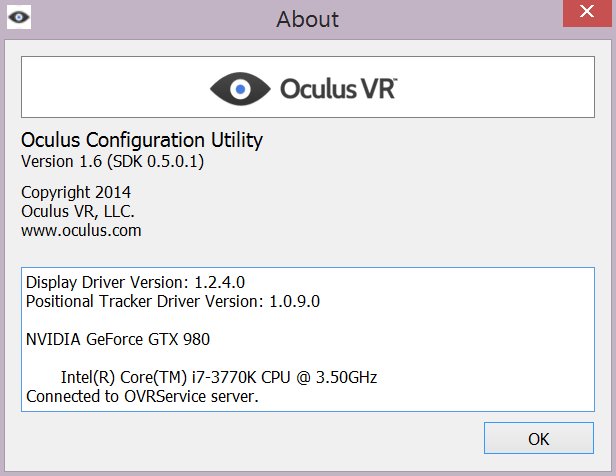Click the Display Driver Version line
The width and height of the screenshot is (616, 476).
coord(135,282)
